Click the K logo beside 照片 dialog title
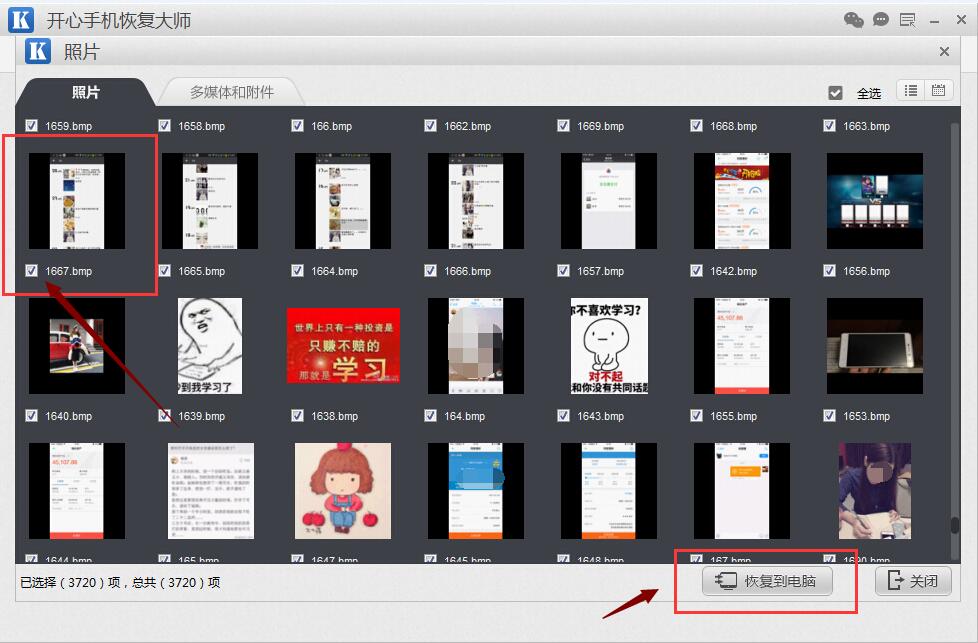This screenshot has width=978, height=643. [x=37, y=51]
